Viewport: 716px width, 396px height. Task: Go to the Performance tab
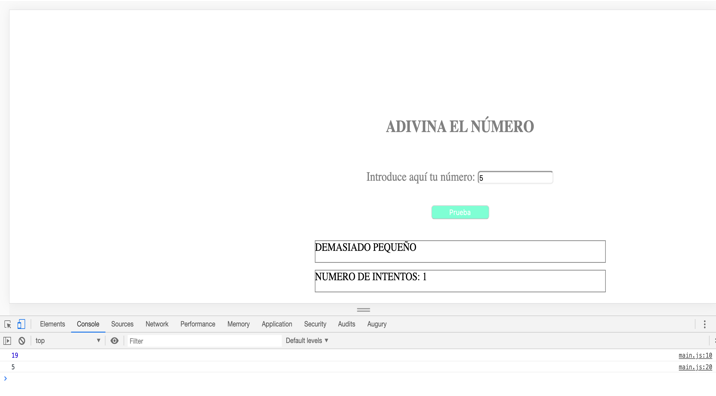(x=198, y=324)
